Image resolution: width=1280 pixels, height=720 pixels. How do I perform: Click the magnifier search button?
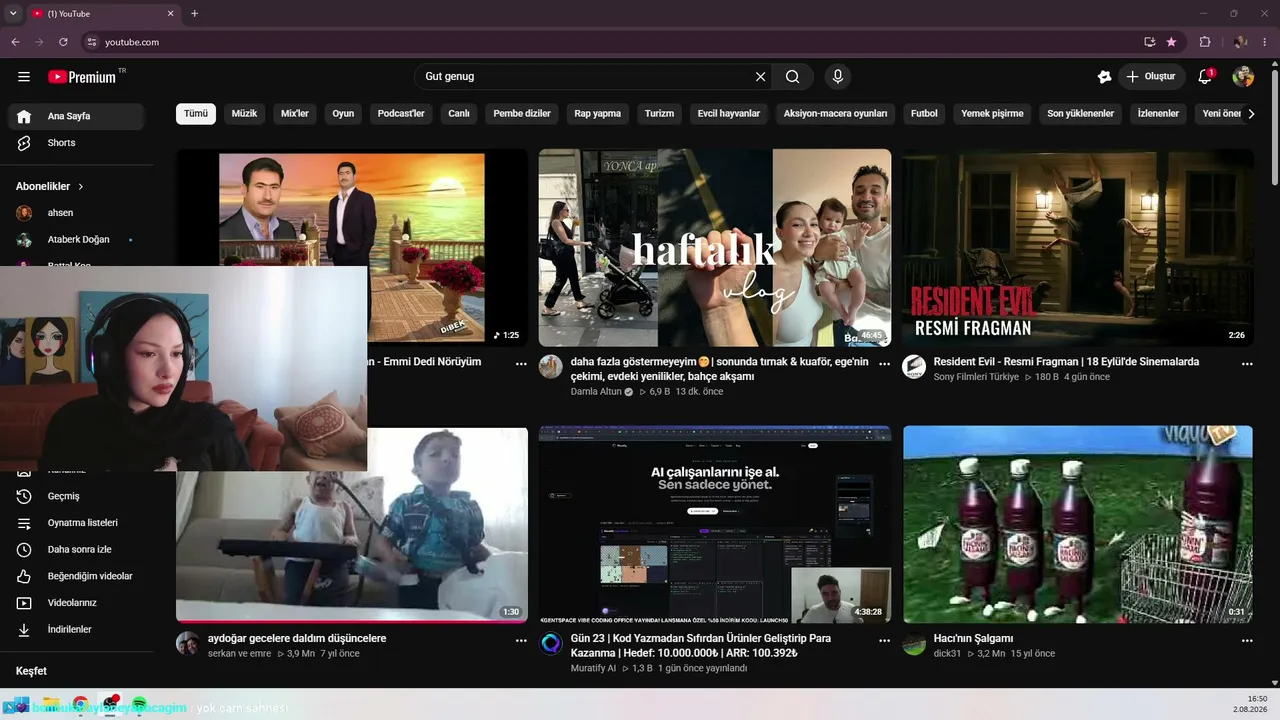[792, 77]
